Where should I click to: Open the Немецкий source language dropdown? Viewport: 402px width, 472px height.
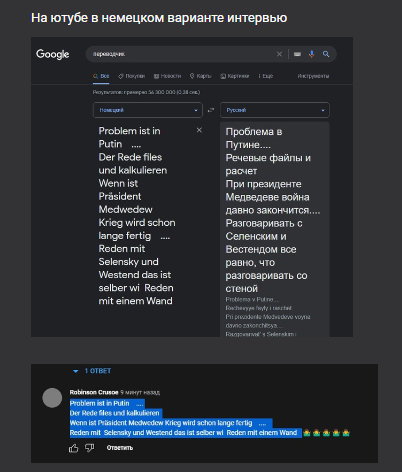[x=148, y=110]
